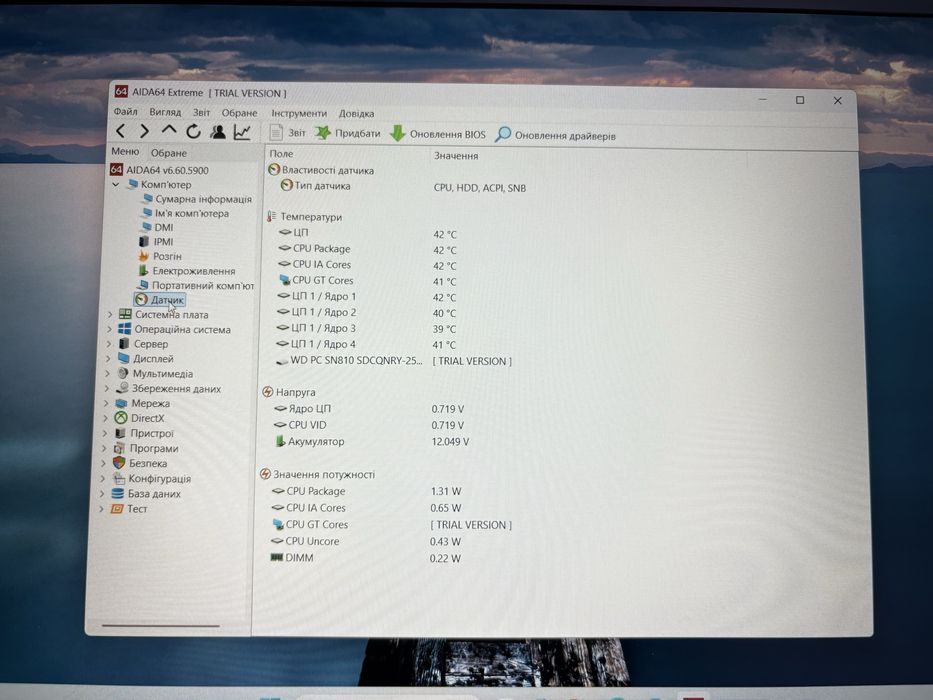
Task: Select the IPMI tree item
Action: click(156, 242)
